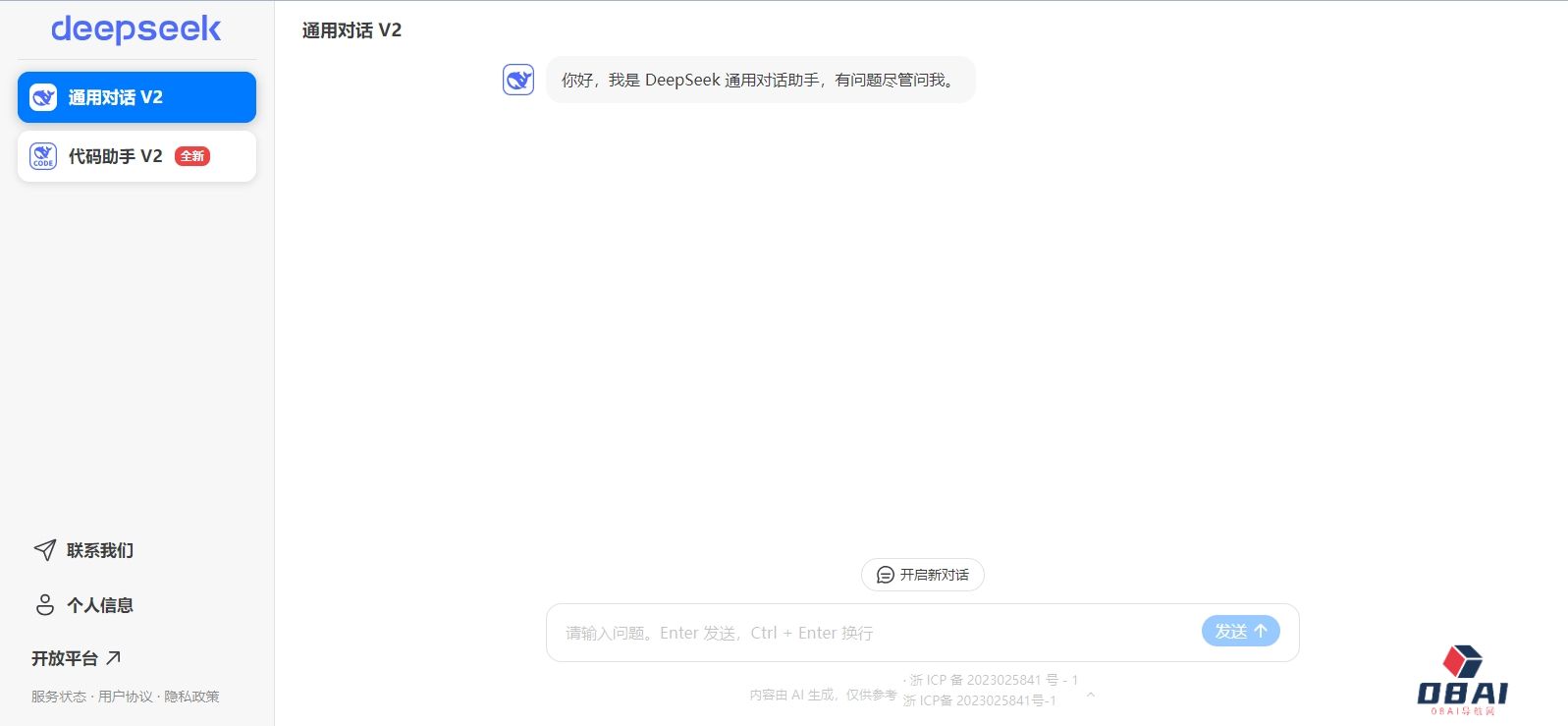Click the OBAI logo in the corner
Screen dimensions: 1568x726
point(1462,680)
